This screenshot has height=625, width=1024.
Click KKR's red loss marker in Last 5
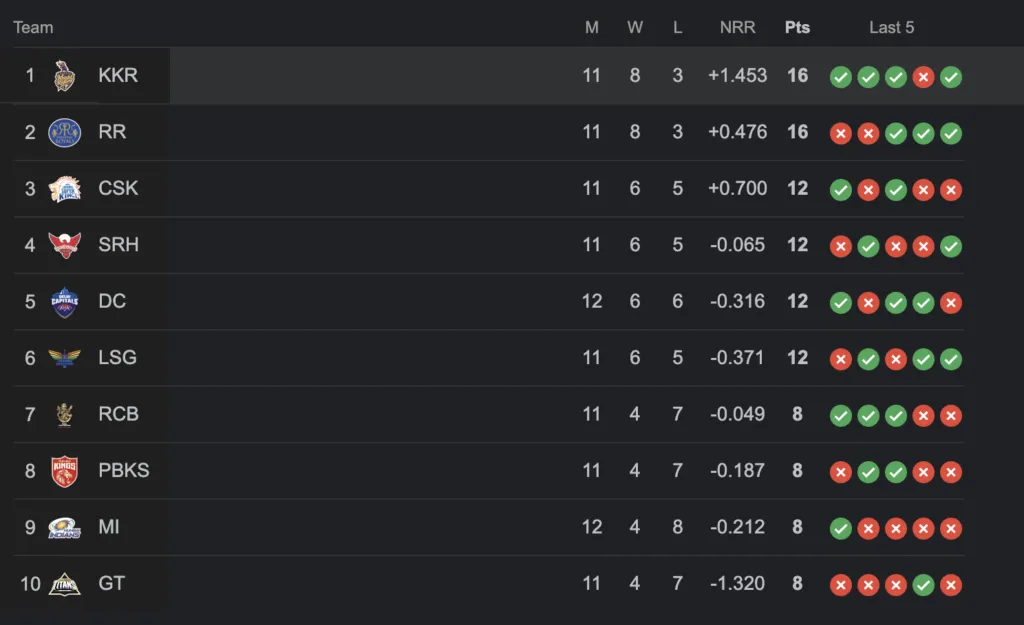pyautogui.click(x=923, y=77)
